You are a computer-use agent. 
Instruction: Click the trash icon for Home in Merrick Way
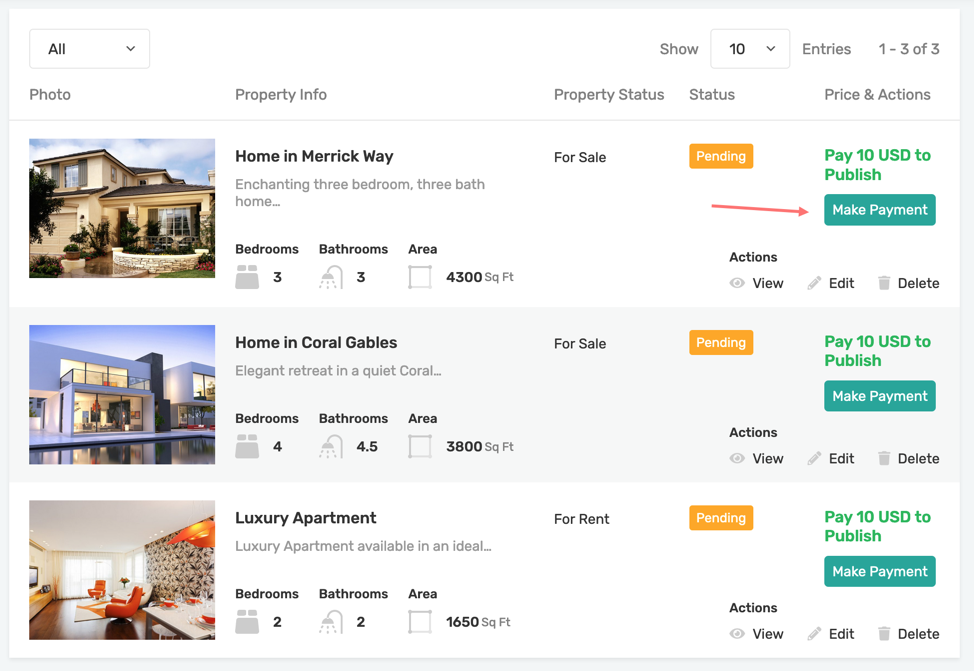884,283
